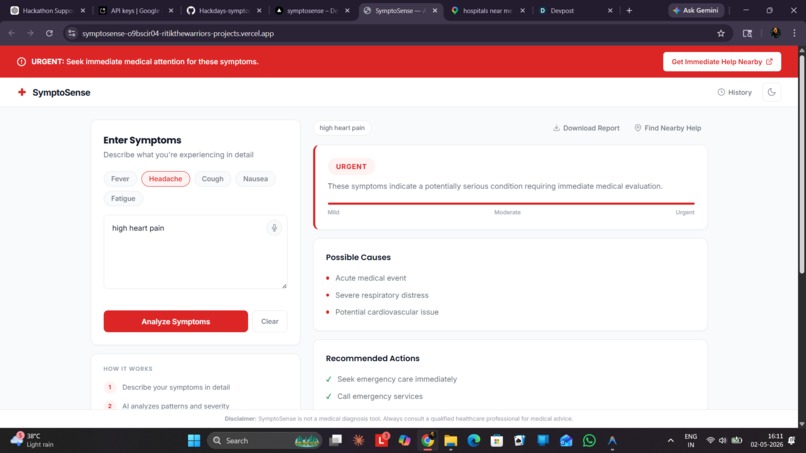Open Windows Start menu
This screenshot has width=806, height=453.
194,441
